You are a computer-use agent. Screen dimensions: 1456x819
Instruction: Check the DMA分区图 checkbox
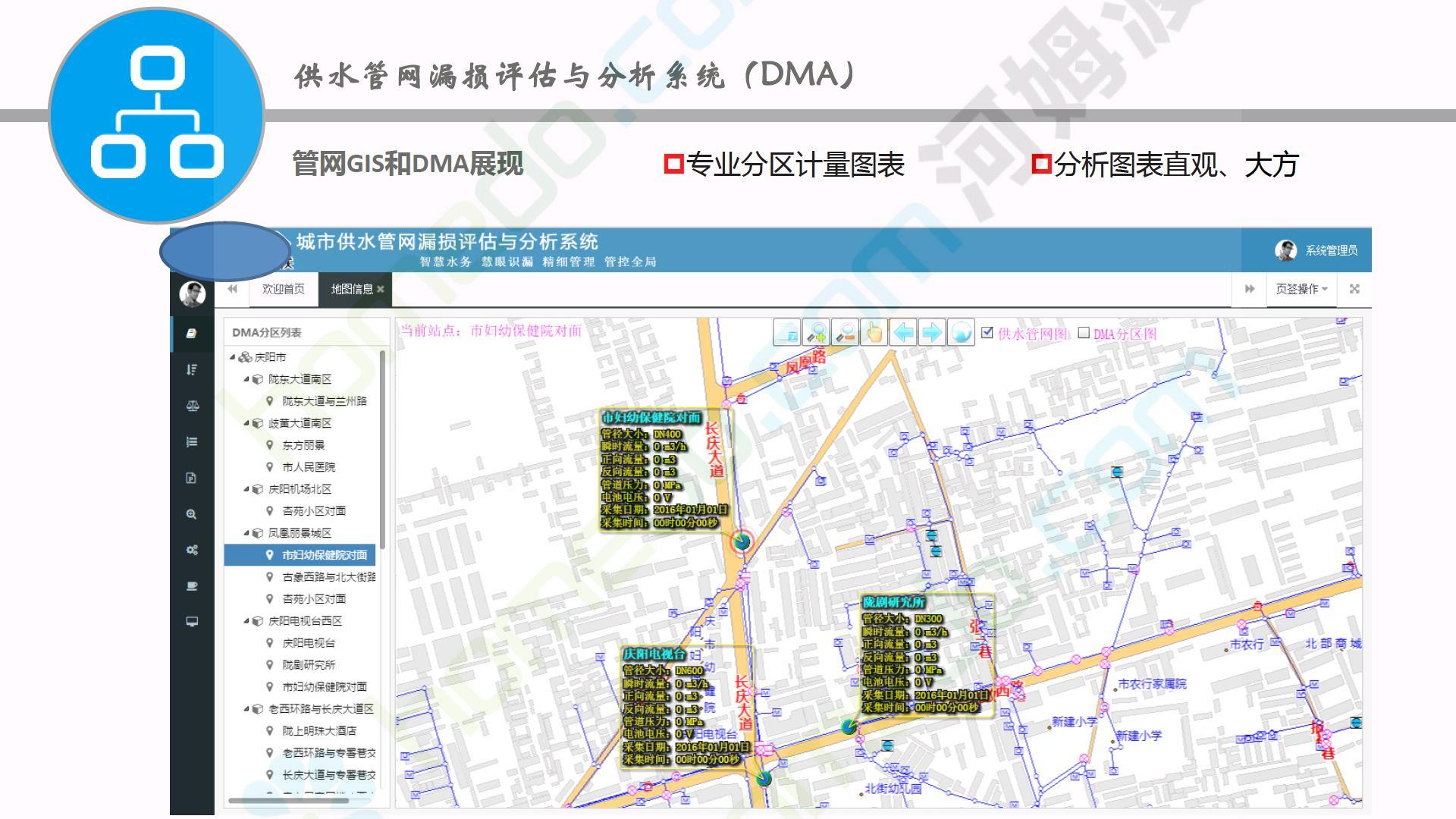(1084, 332)
